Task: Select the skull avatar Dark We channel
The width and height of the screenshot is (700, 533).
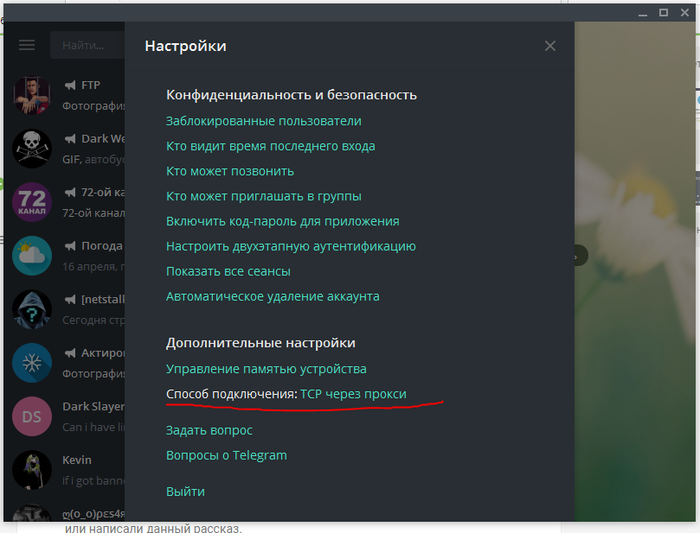Action: 32,148
